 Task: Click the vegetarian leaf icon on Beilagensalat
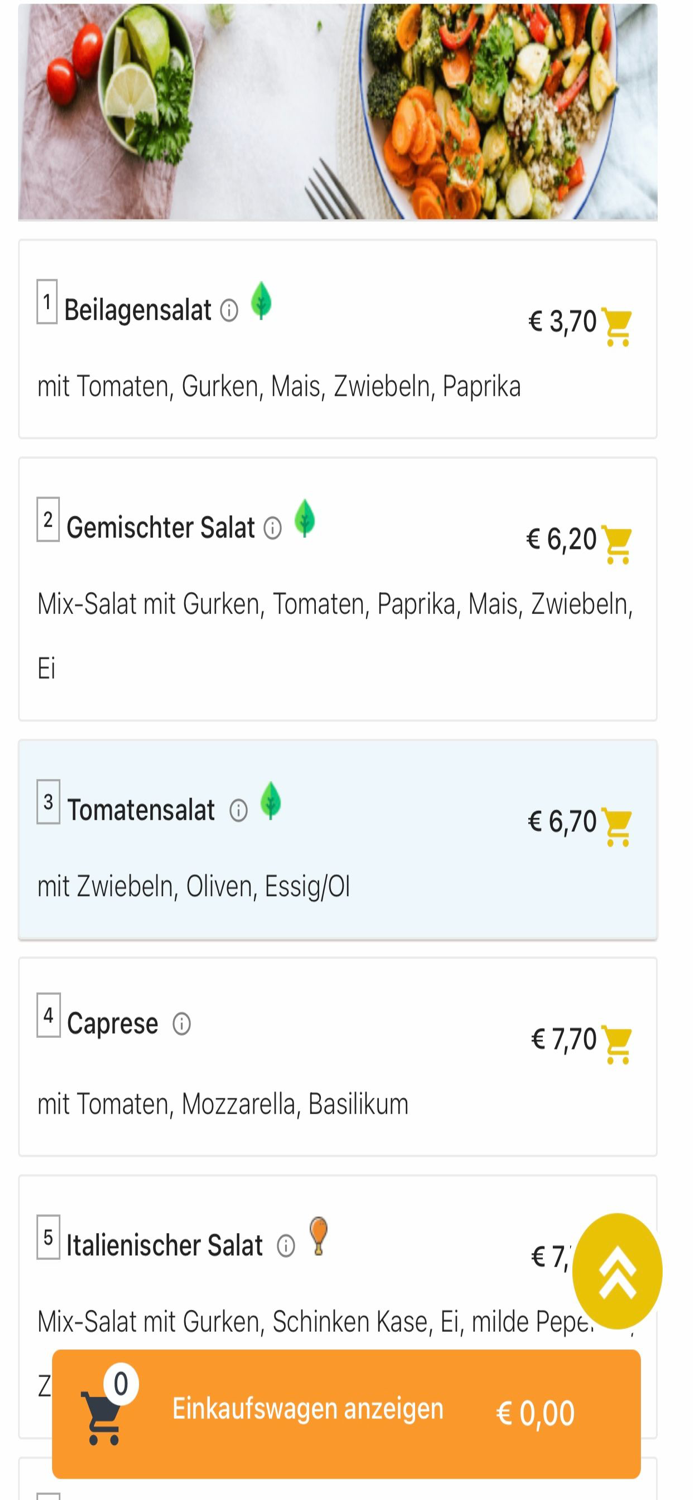click(x=263, y=301)
